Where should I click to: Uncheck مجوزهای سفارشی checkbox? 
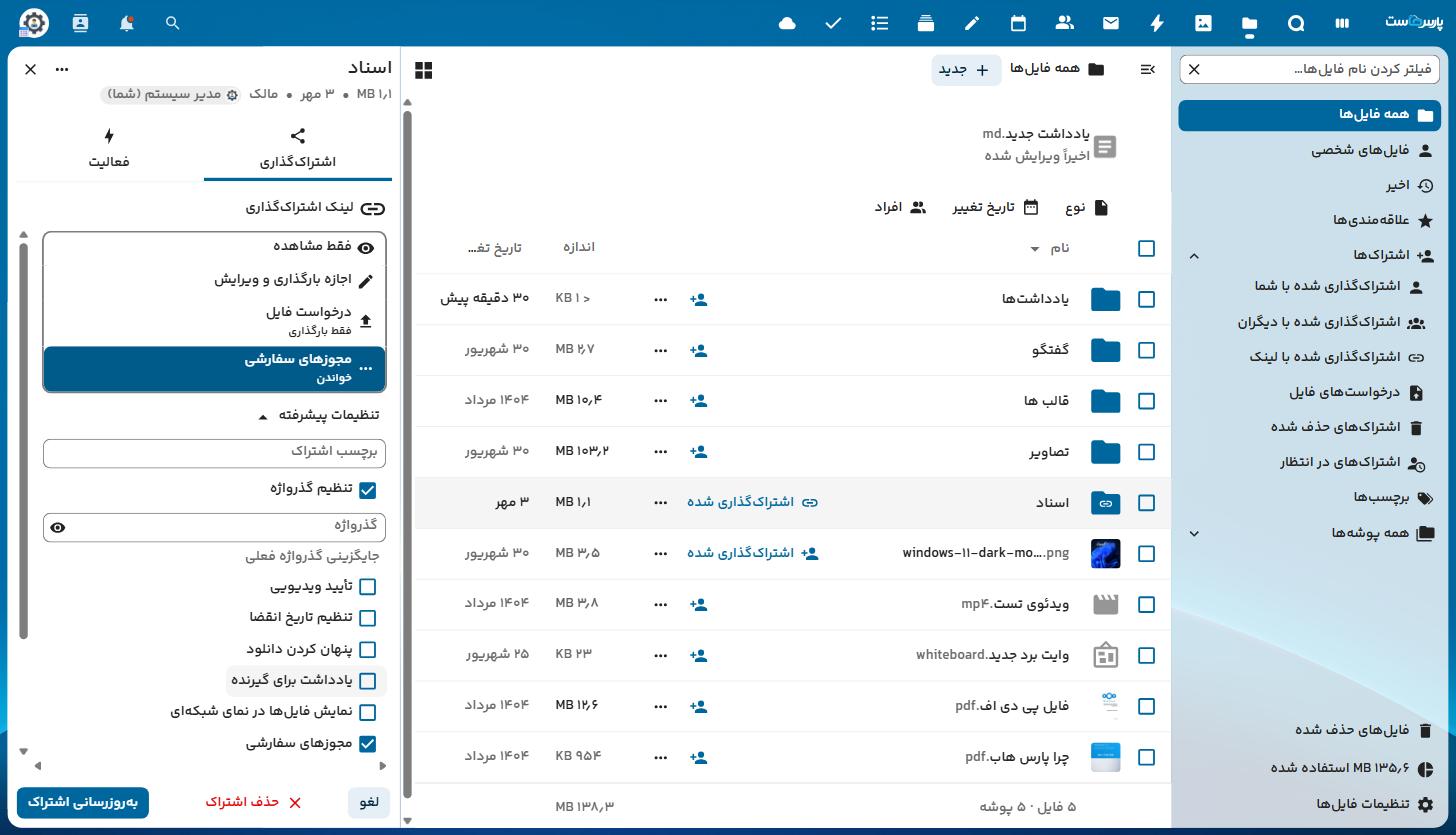click(x=368, y=744)
